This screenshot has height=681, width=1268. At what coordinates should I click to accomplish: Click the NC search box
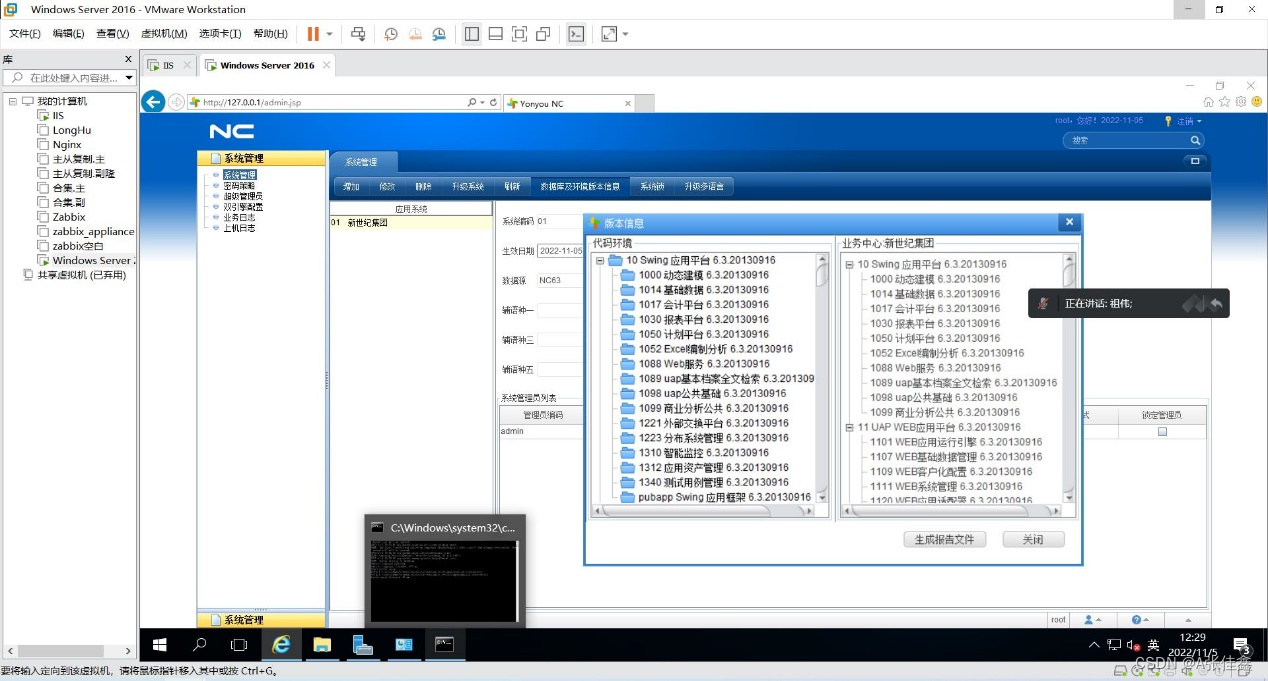click(x=1131, y=141)
